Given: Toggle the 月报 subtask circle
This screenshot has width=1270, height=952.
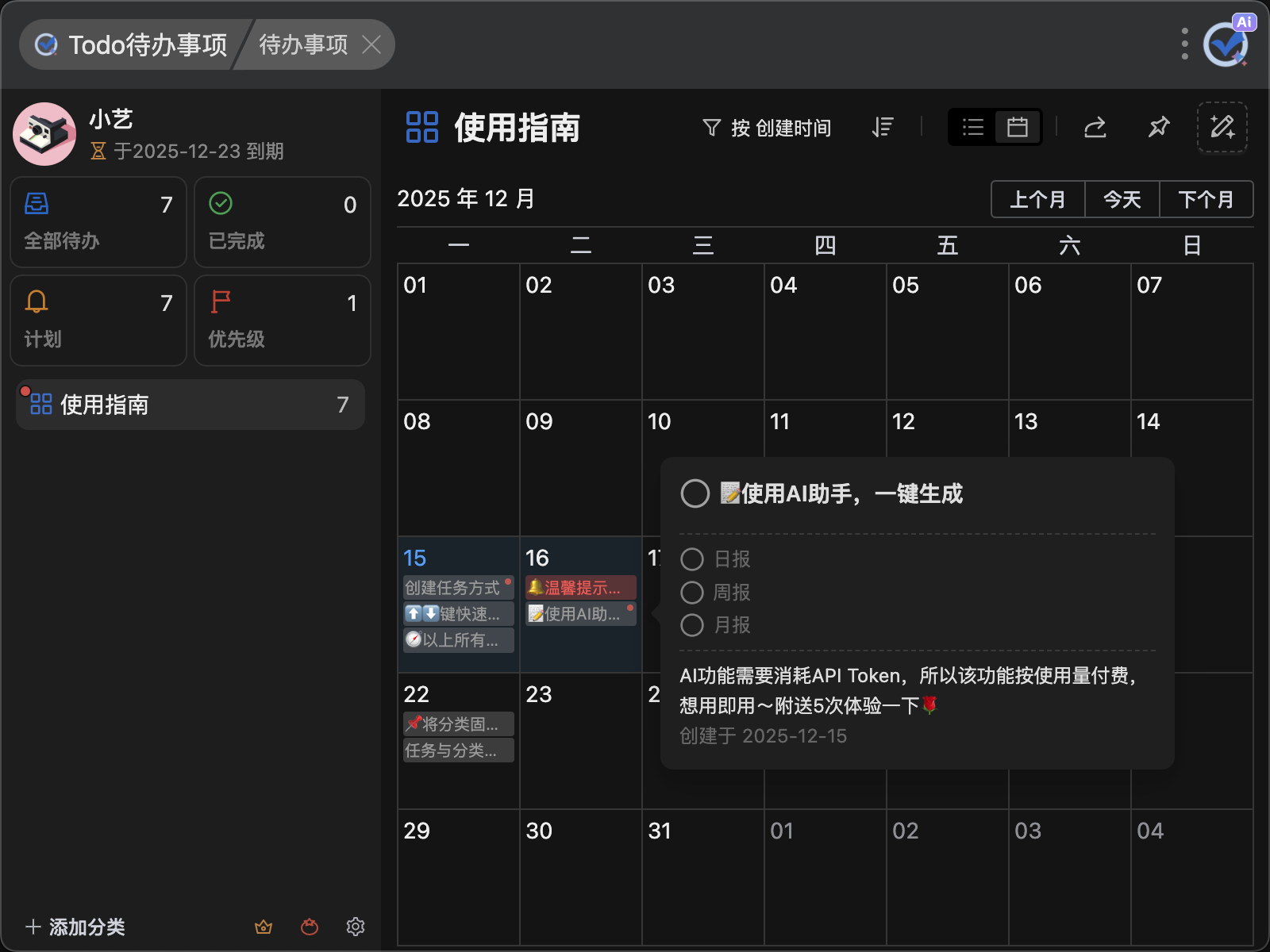Looking at the screenshot, I should (x=692, y=625).
